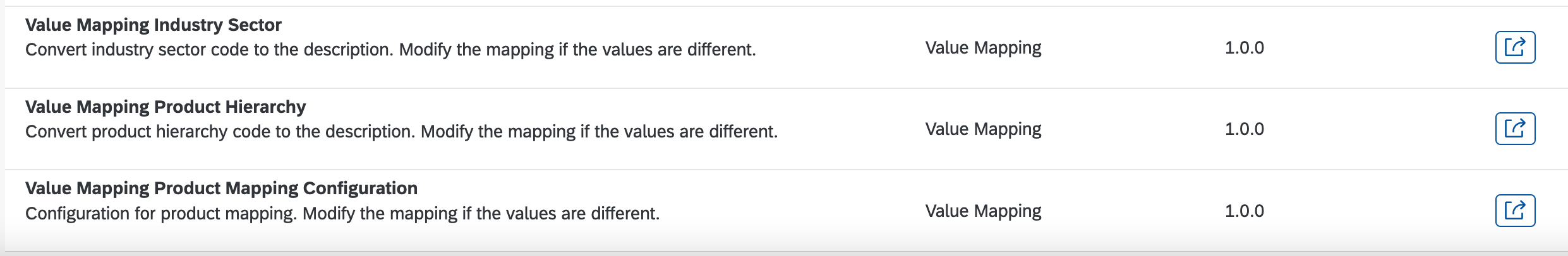This screenshot has height=256, width=1568.
Task: Click Value Mapping type in Product Mapping Configuration row
Action: (x=983, y=211)
